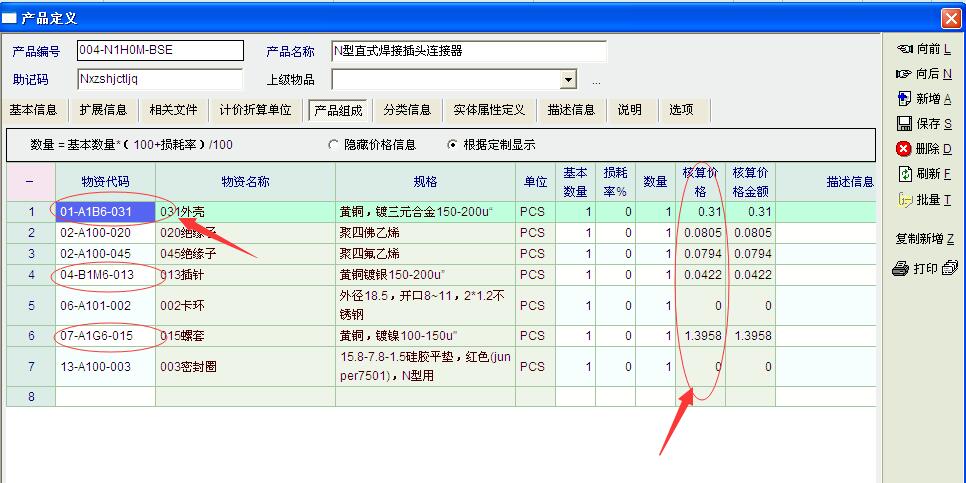966x483 pixels.
Task: Click the ellipsis button beside 上级物品
Action: tap(596, 81)
